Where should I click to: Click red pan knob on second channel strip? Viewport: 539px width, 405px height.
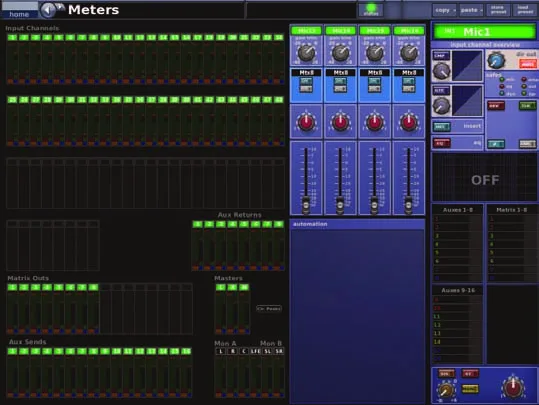pyautogui.click(x=340, y=122)
